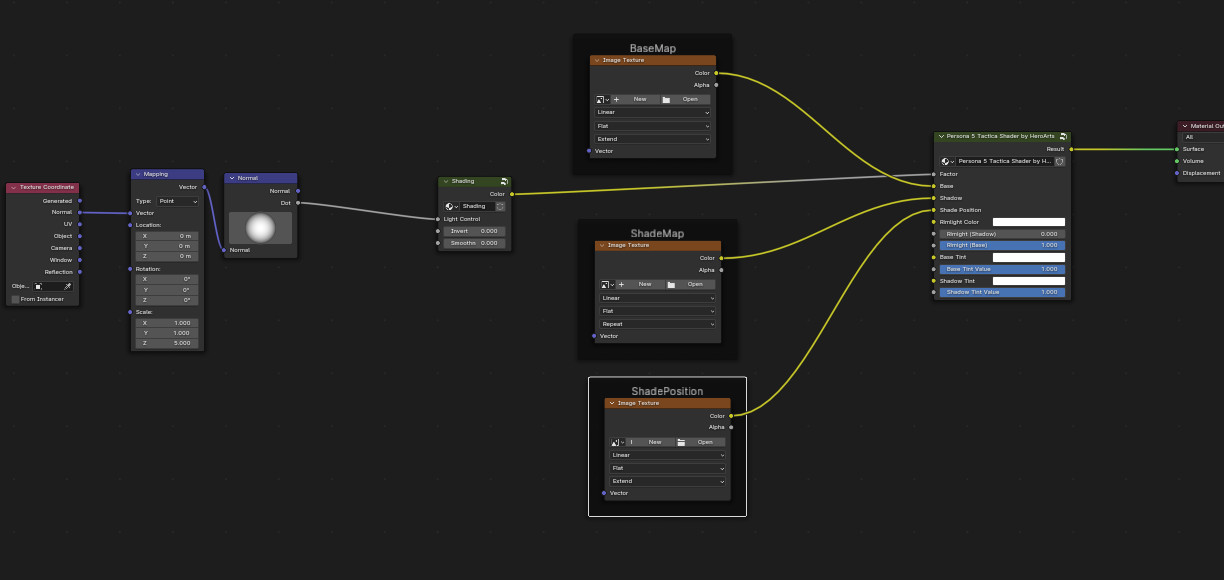Image resolution: width=1224 pixels, height=580 pixels.
Task: Collapse the Normal node using header chevron
Action: click(x=231, y=178)
